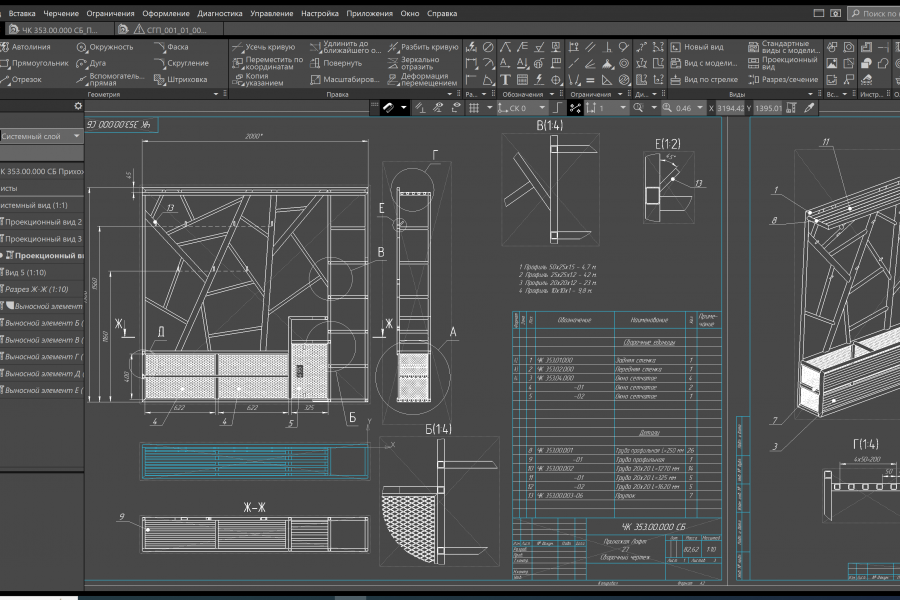Image resolution: width=900 pixels, height=600 pixels.
Task: Toggle the grid display button
Action: [x=475, y=108]
